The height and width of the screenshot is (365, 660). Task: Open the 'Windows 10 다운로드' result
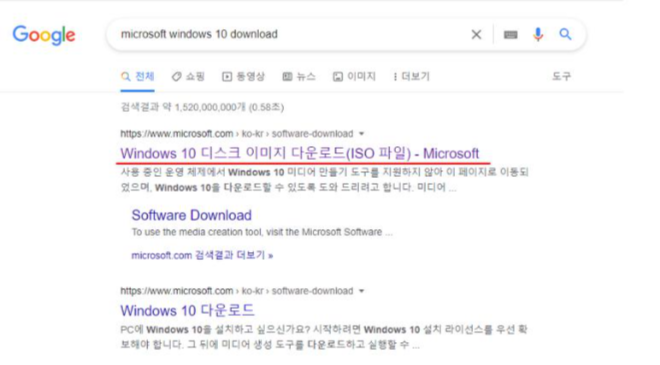click(x=187, y=311)
